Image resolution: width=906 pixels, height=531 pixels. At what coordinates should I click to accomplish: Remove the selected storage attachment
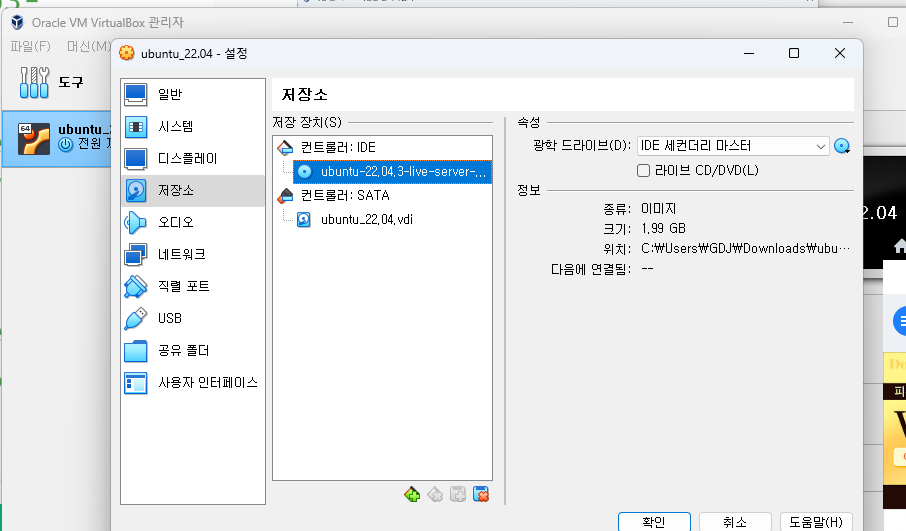click(481, 495)
